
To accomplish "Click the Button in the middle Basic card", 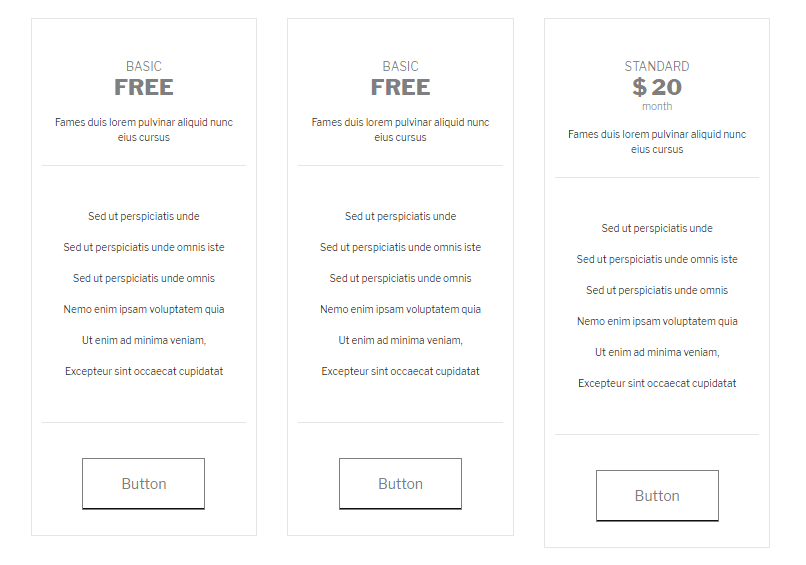I will pos(400,484).
